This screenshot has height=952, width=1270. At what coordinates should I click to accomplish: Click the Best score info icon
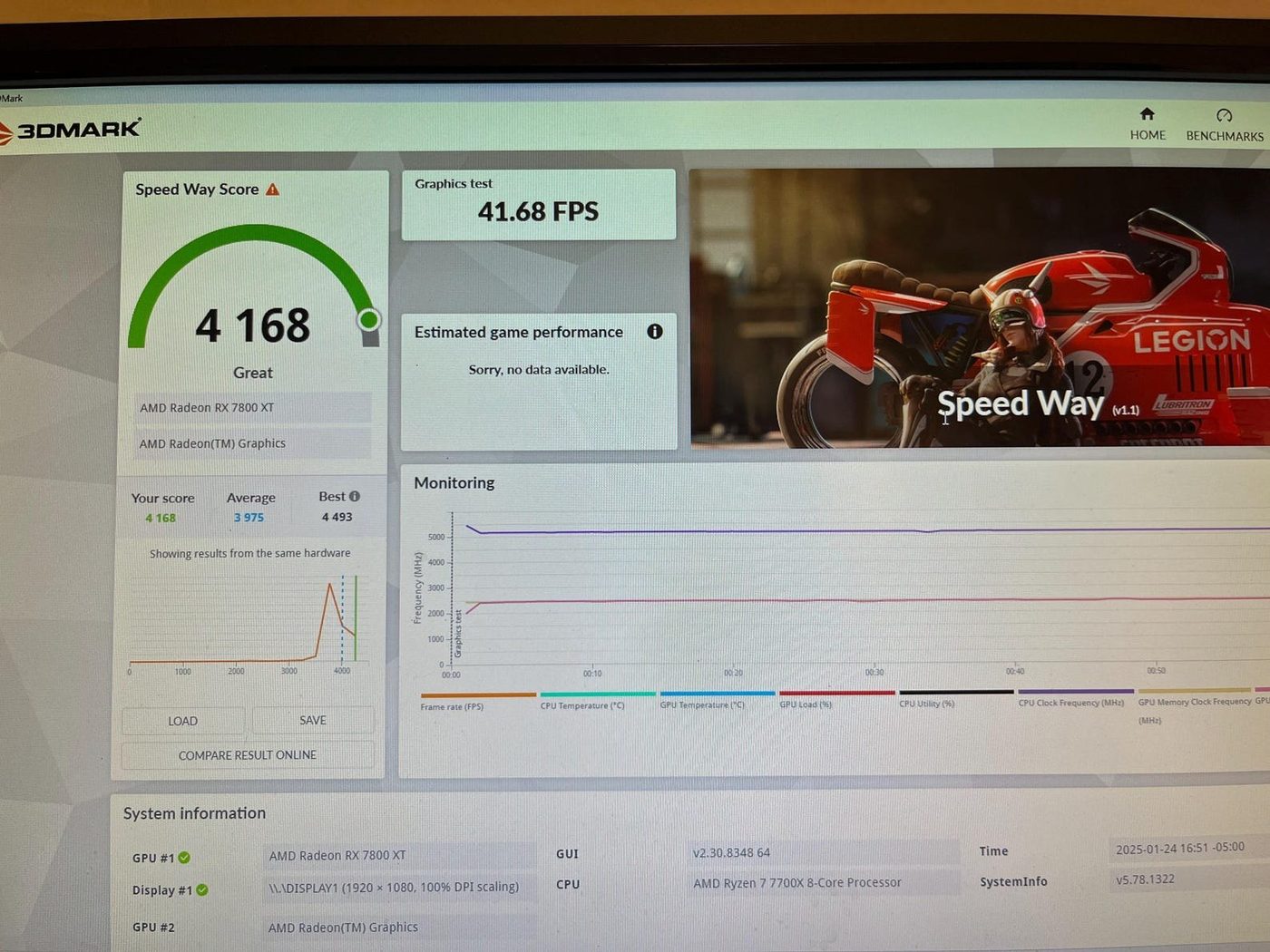(355, 496)
